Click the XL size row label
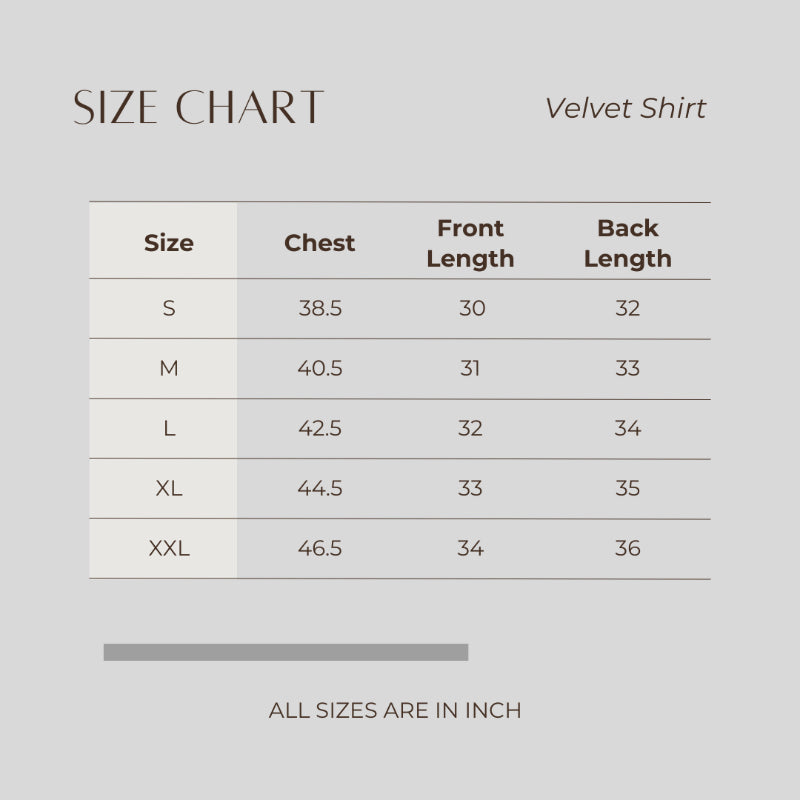 click(169, 489)
